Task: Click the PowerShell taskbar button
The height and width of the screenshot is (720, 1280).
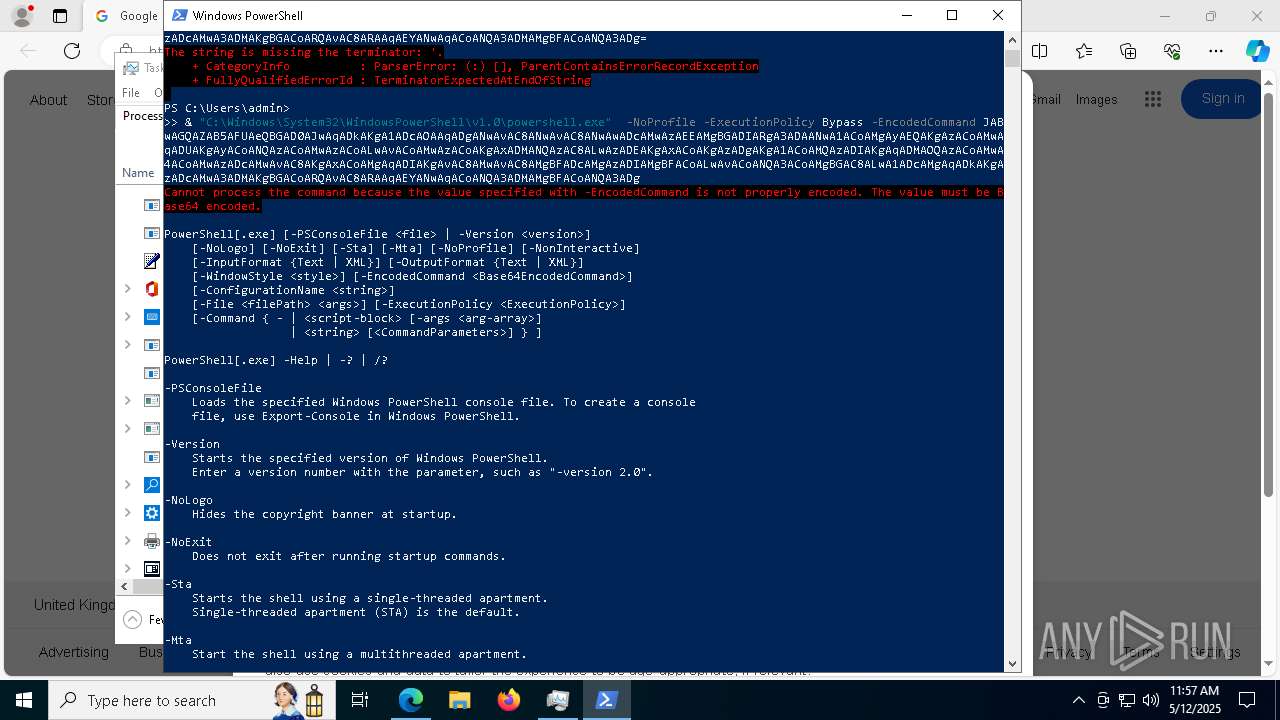Action: point(606,700)
